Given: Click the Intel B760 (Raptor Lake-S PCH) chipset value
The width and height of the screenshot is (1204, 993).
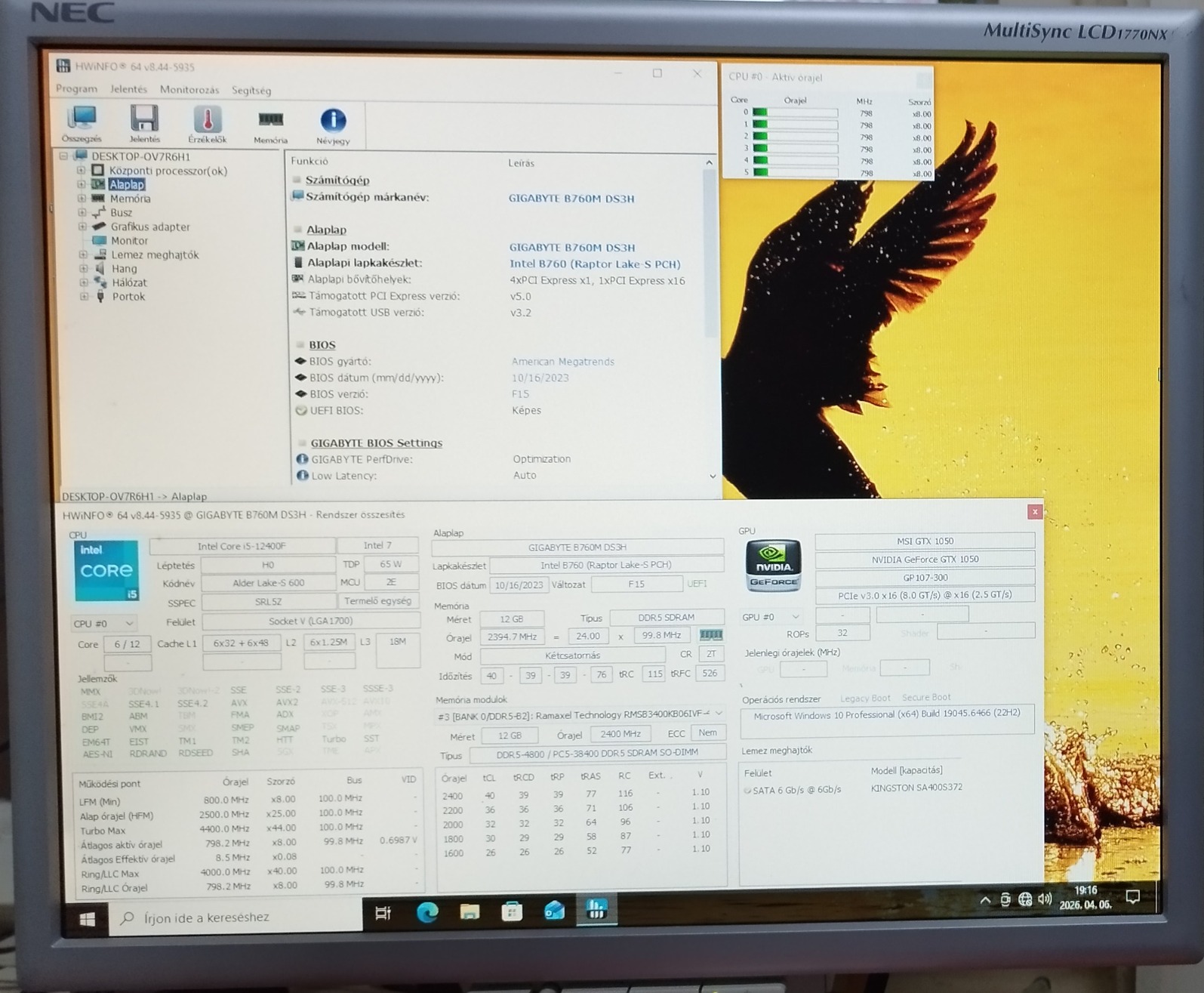Looking at the screenshot, I should tap(595, 264).
